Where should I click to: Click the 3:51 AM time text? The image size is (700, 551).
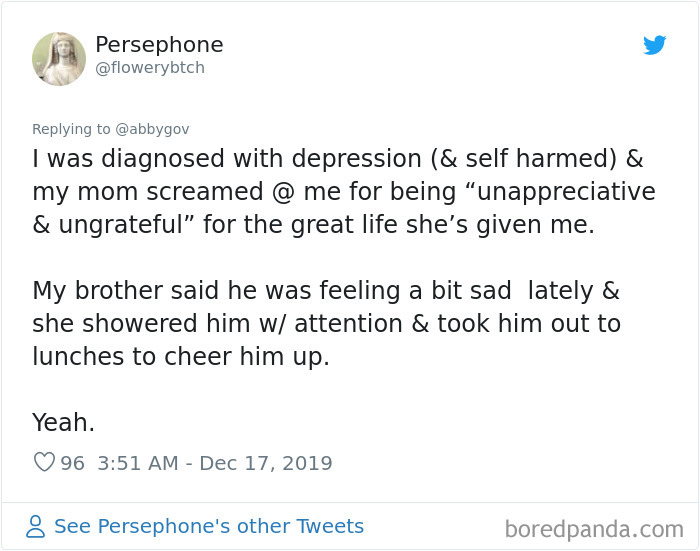[138, 463]
